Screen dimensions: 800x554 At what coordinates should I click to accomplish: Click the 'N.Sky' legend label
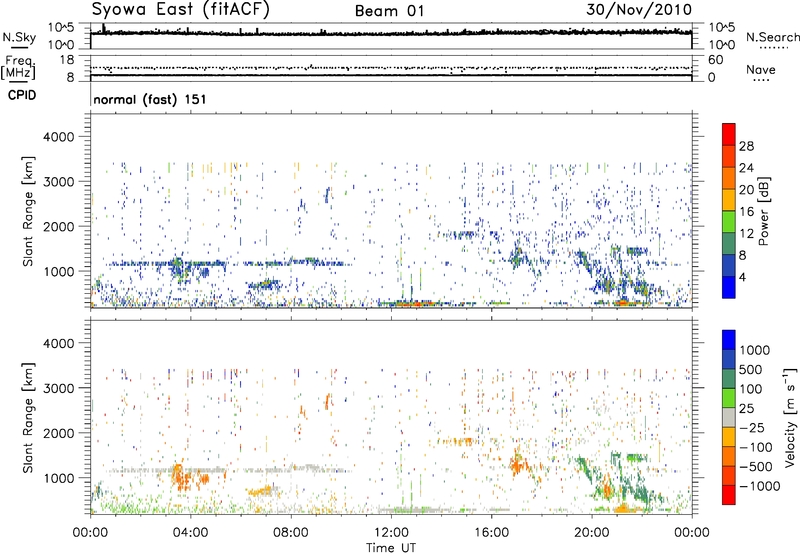tap(19, 37)
